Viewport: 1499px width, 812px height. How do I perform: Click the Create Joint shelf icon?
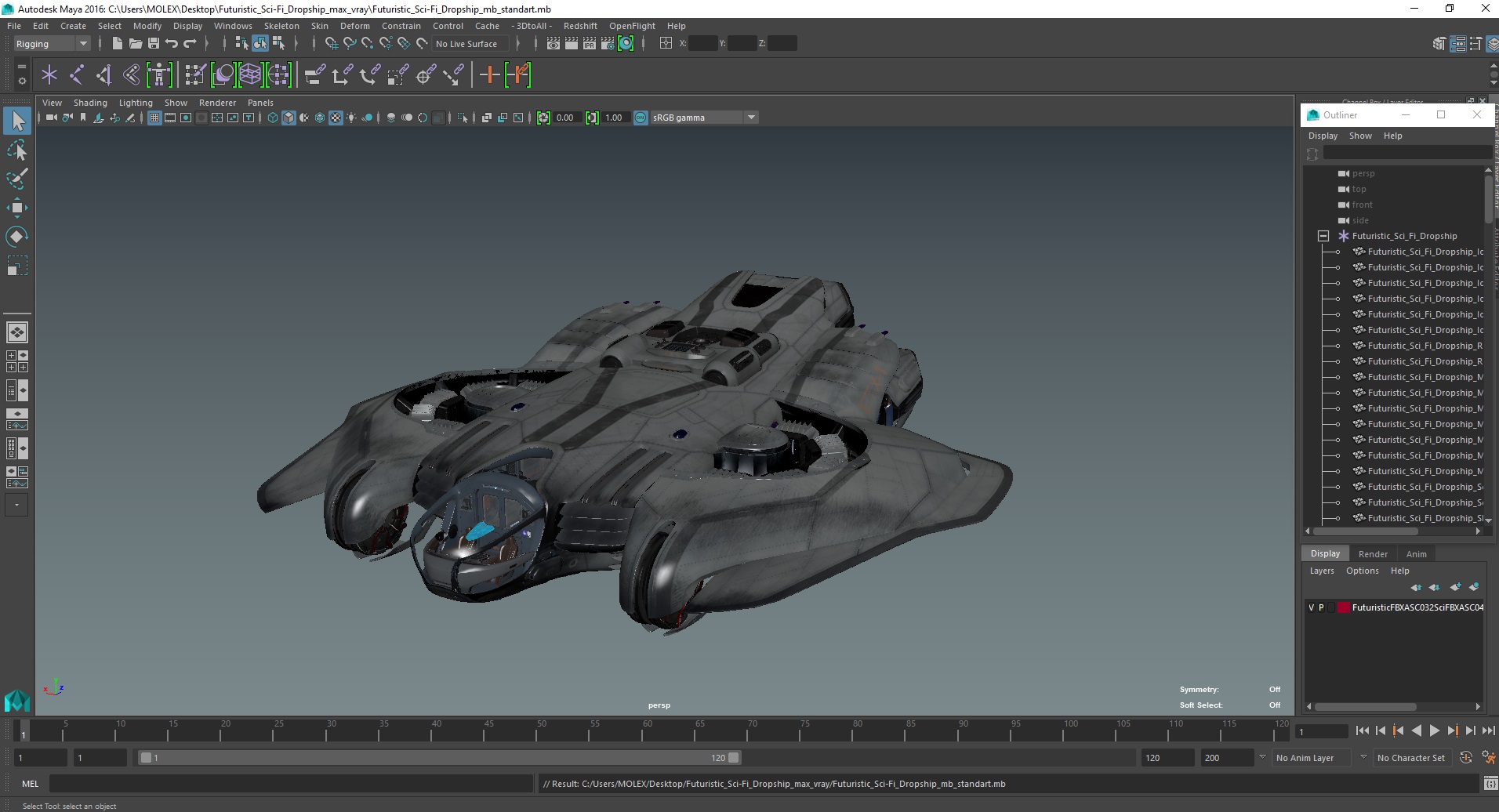77,75
